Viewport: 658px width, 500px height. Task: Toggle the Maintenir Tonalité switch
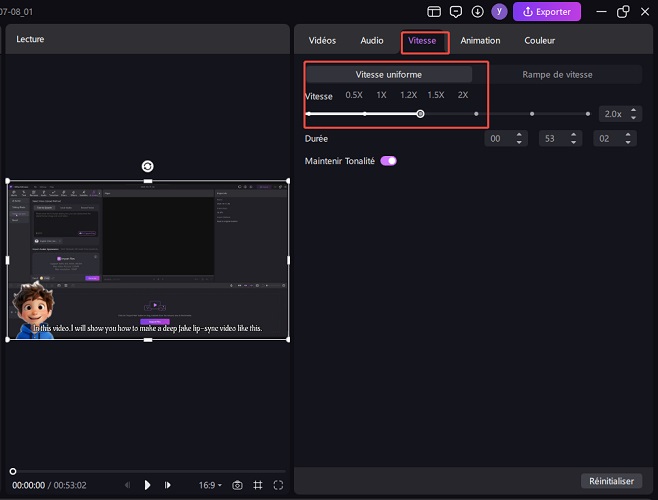point(388,160)
